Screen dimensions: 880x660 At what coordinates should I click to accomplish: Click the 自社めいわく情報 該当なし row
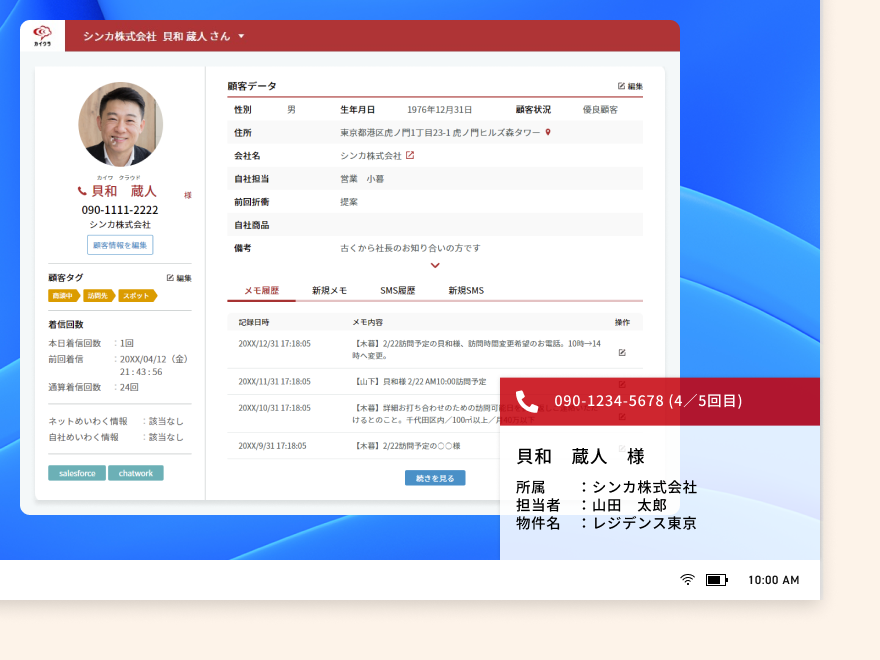116,437
